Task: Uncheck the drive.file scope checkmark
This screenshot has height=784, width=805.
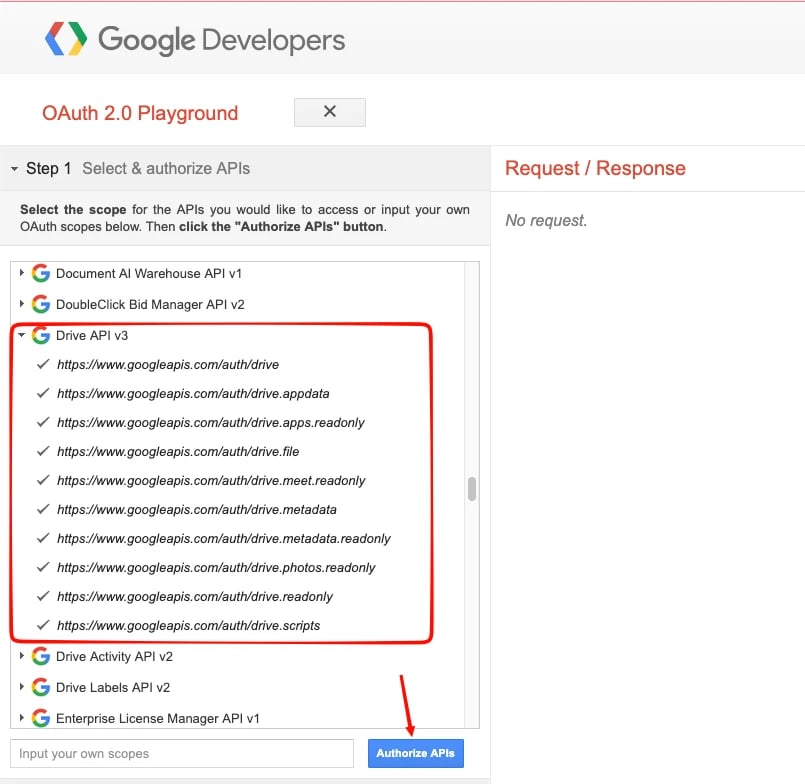Action: pyautogui.click(x=43, y=451)
